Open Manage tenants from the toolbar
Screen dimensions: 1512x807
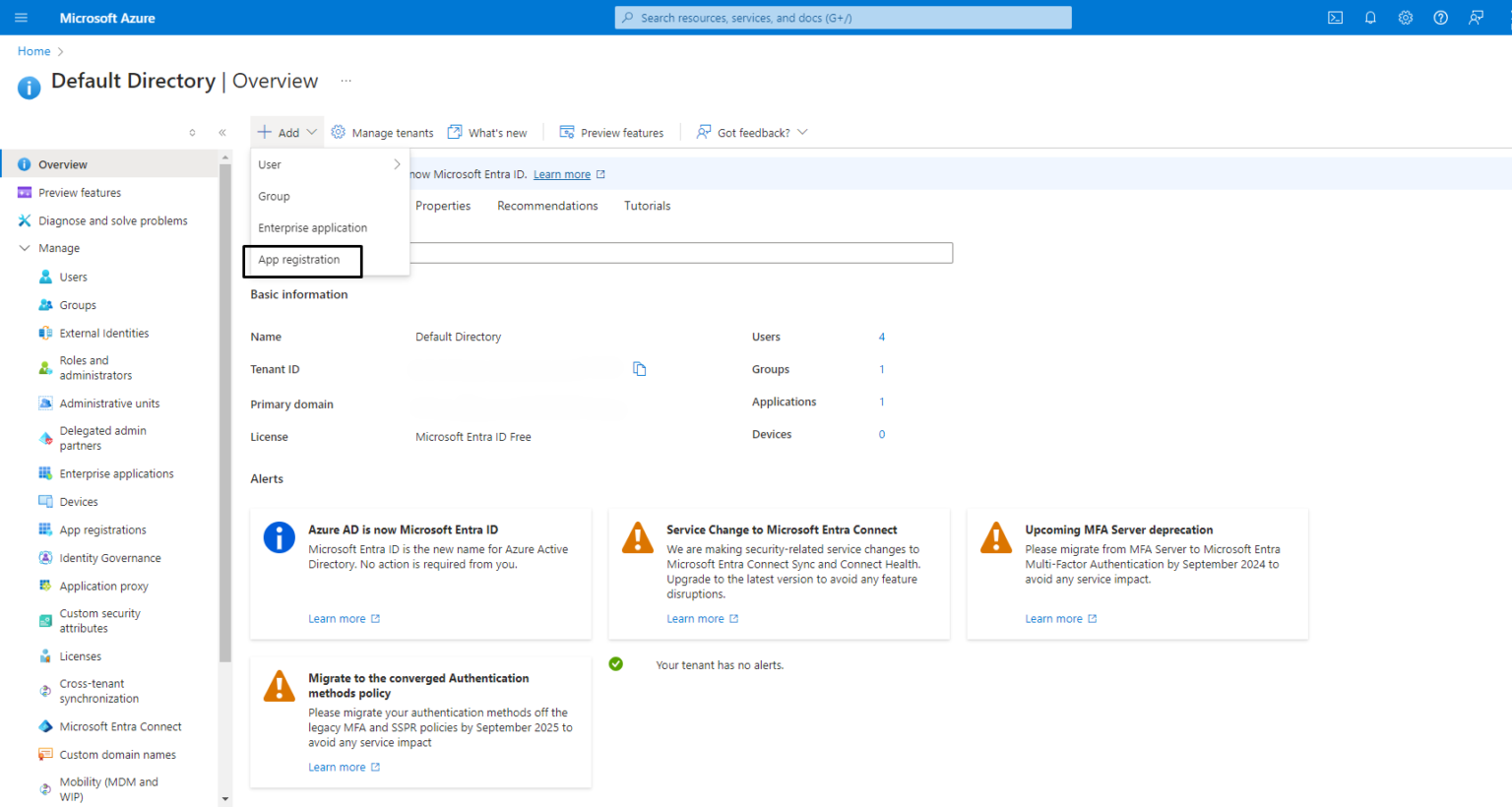(382, 132)
